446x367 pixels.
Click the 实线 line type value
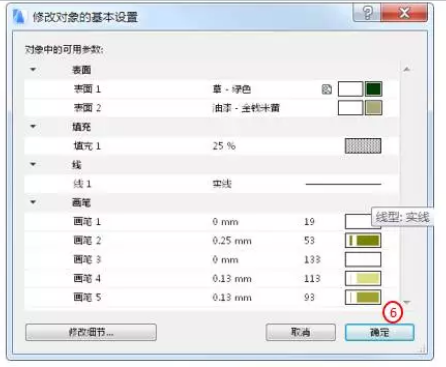click(222, 184)
